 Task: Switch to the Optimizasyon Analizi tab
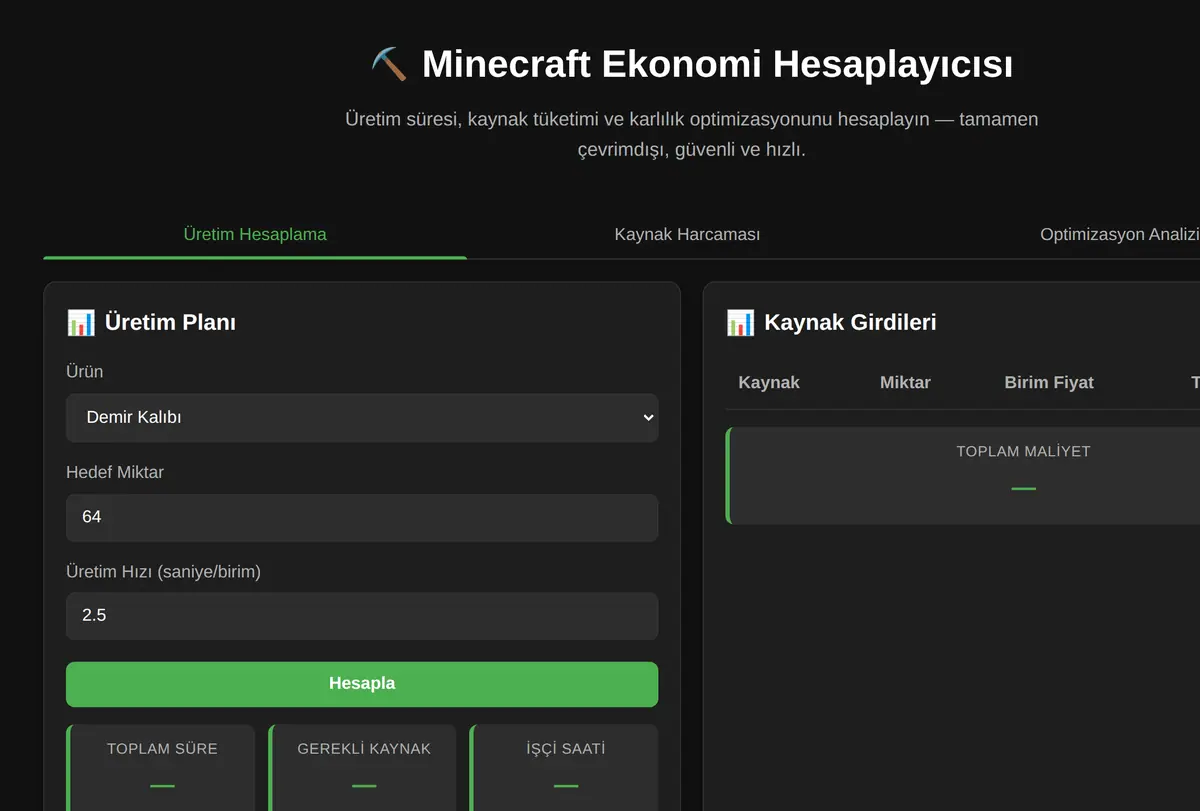(x=1120, y=234)
